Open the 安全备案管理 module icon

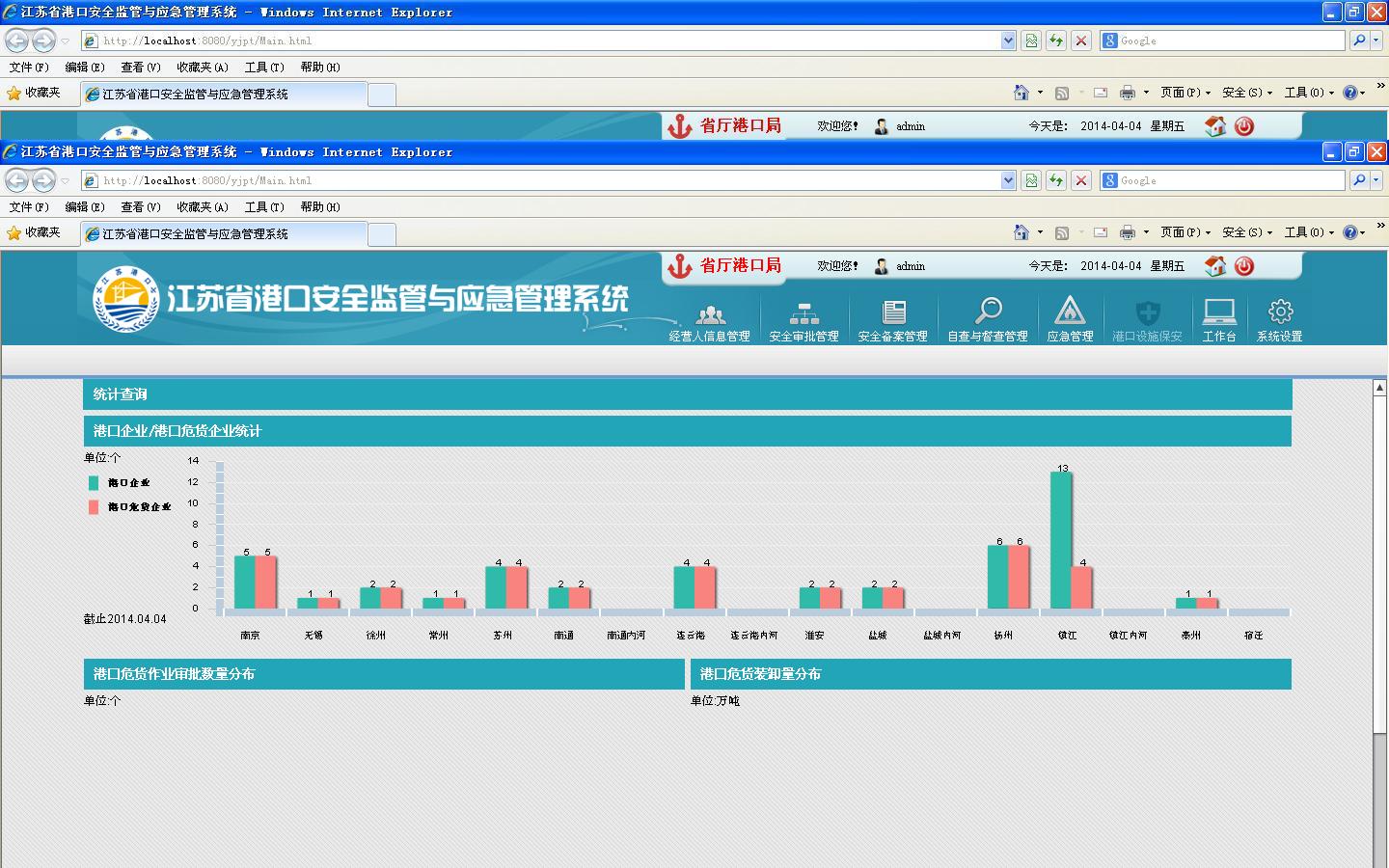coord(893,312)
